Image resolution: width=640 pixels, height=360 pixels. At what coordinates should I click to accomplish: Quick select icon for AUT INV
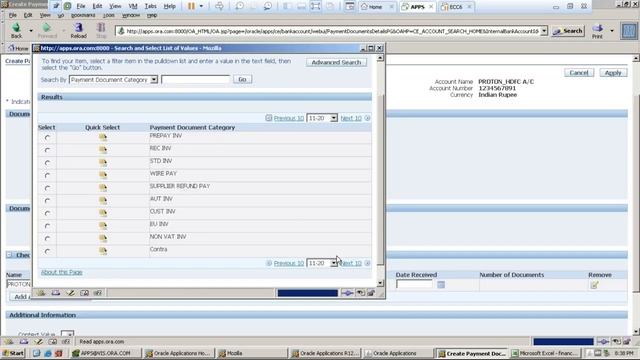point(103,200)
